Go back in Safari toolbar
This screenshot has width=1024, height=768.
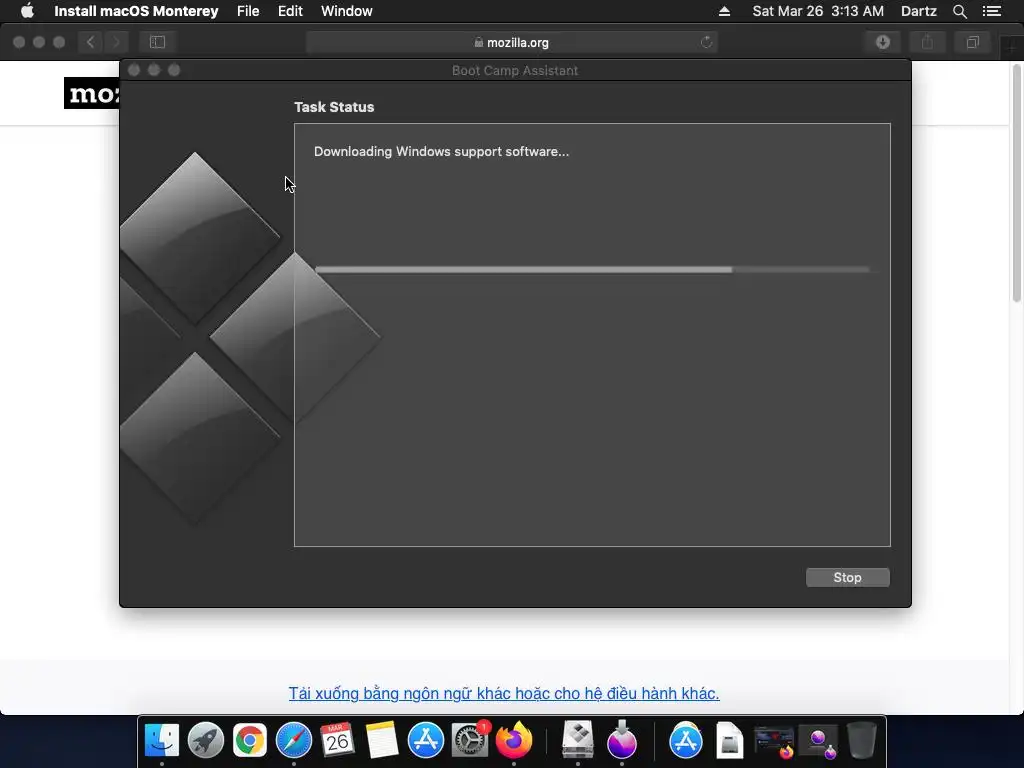click(x=91, y=42)
